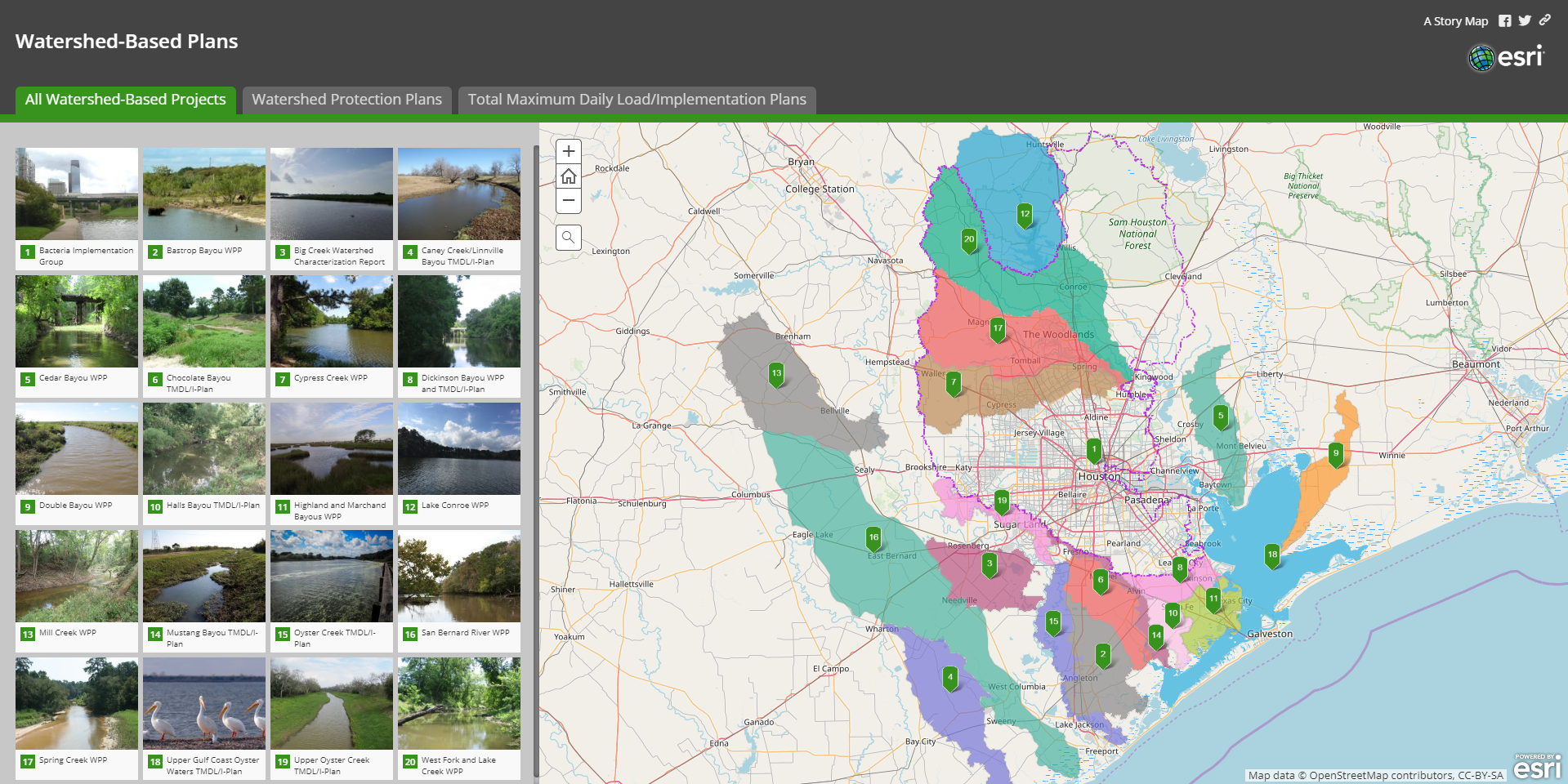Open A Story Map link
Screen dimensions: 1568x784
(1455, 21)
